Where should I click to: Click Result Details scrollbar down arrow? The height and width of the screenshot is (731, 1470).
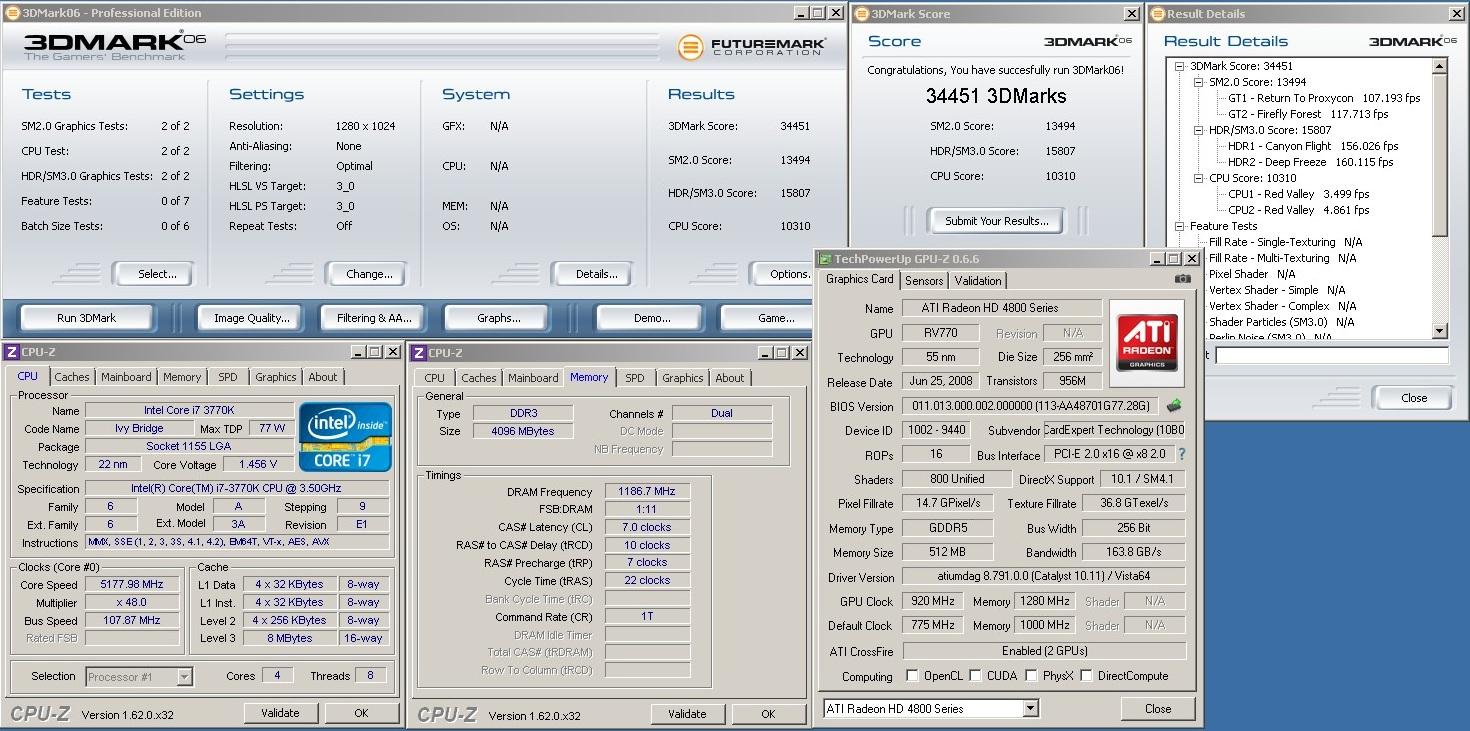click(1440, 331)
